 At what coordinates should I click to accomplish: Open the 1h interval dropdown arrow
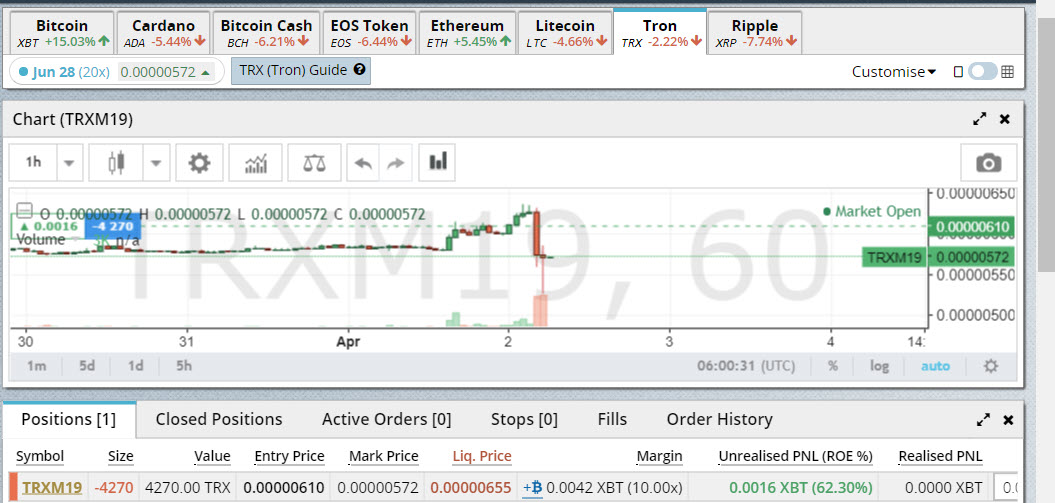click(70, 162)
